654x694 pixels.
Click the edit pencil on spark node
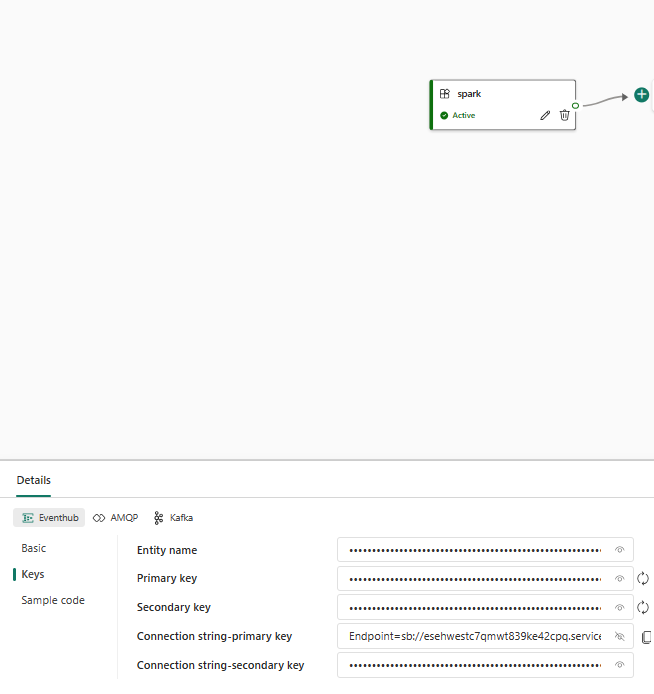click(x=545, y=115)
